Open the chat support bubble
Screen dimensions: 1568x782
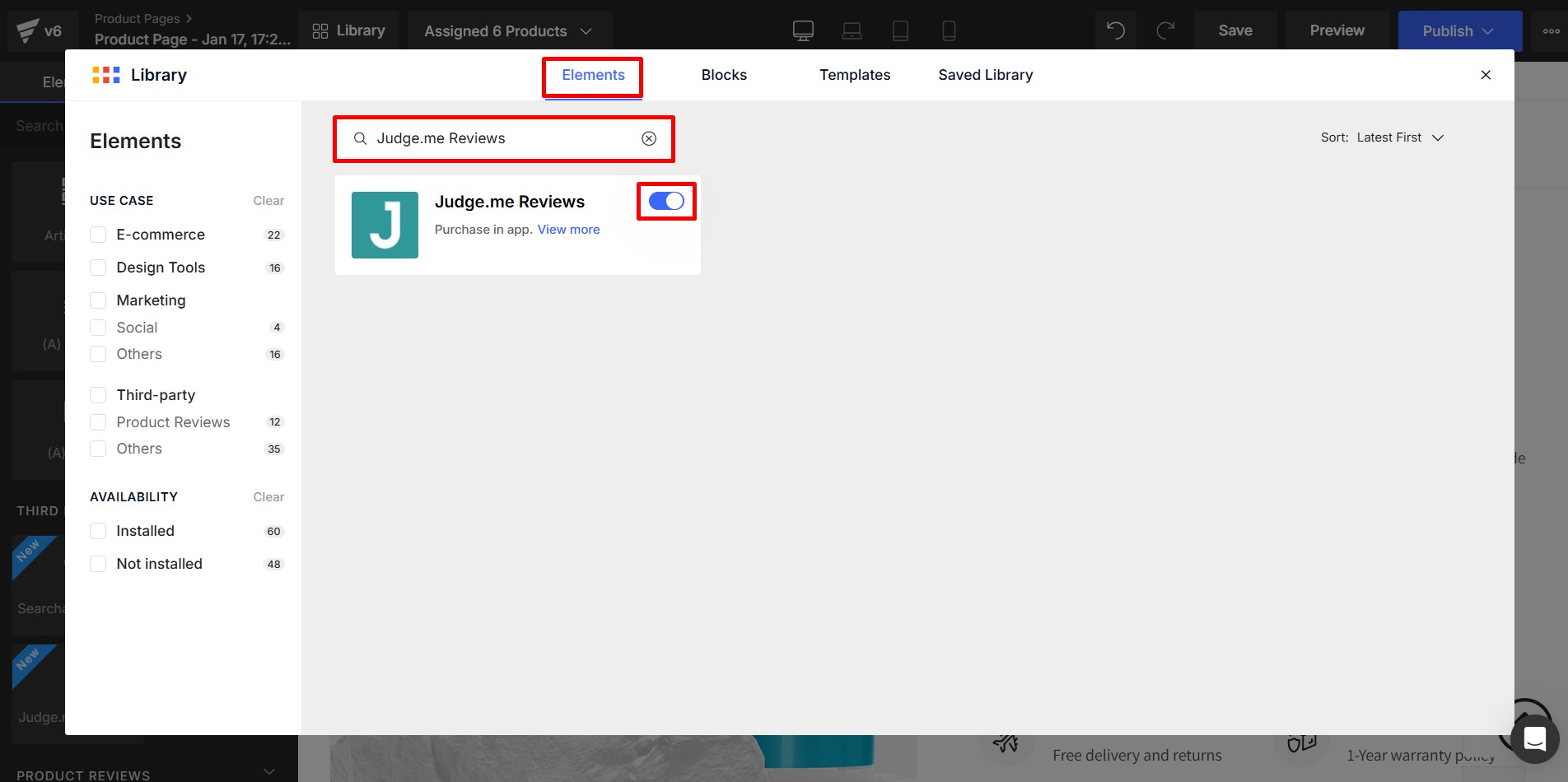(x=1534, y=738)
